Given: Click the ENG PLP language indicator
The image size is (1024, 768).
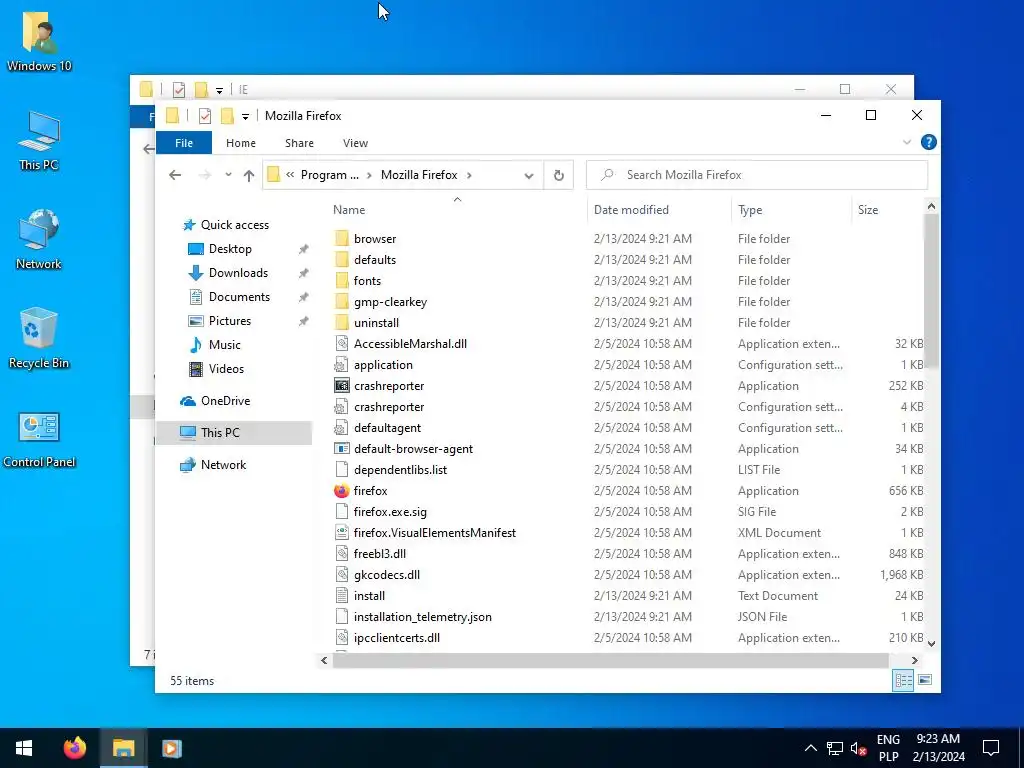Looking at the screenshot, I should (888, 748).
